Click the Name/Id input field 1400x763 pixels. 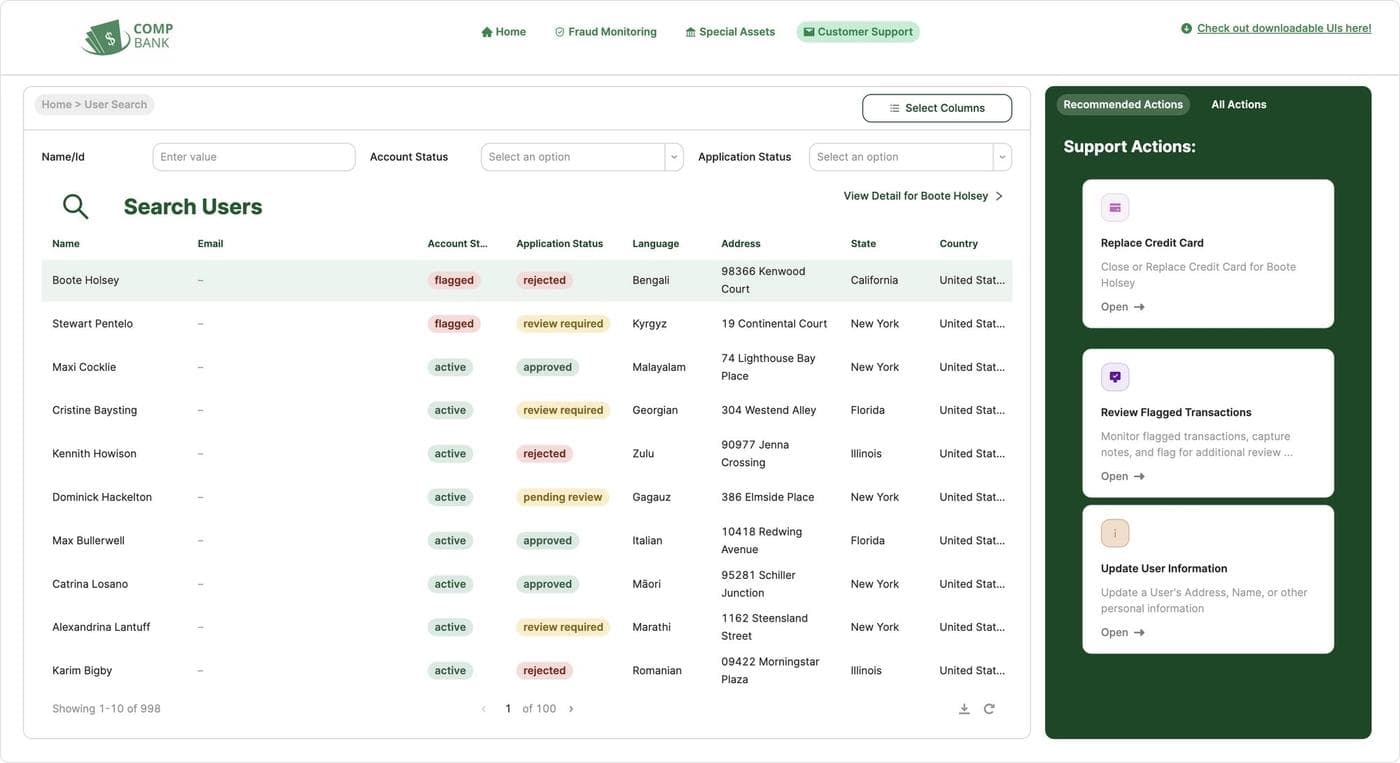254,155
